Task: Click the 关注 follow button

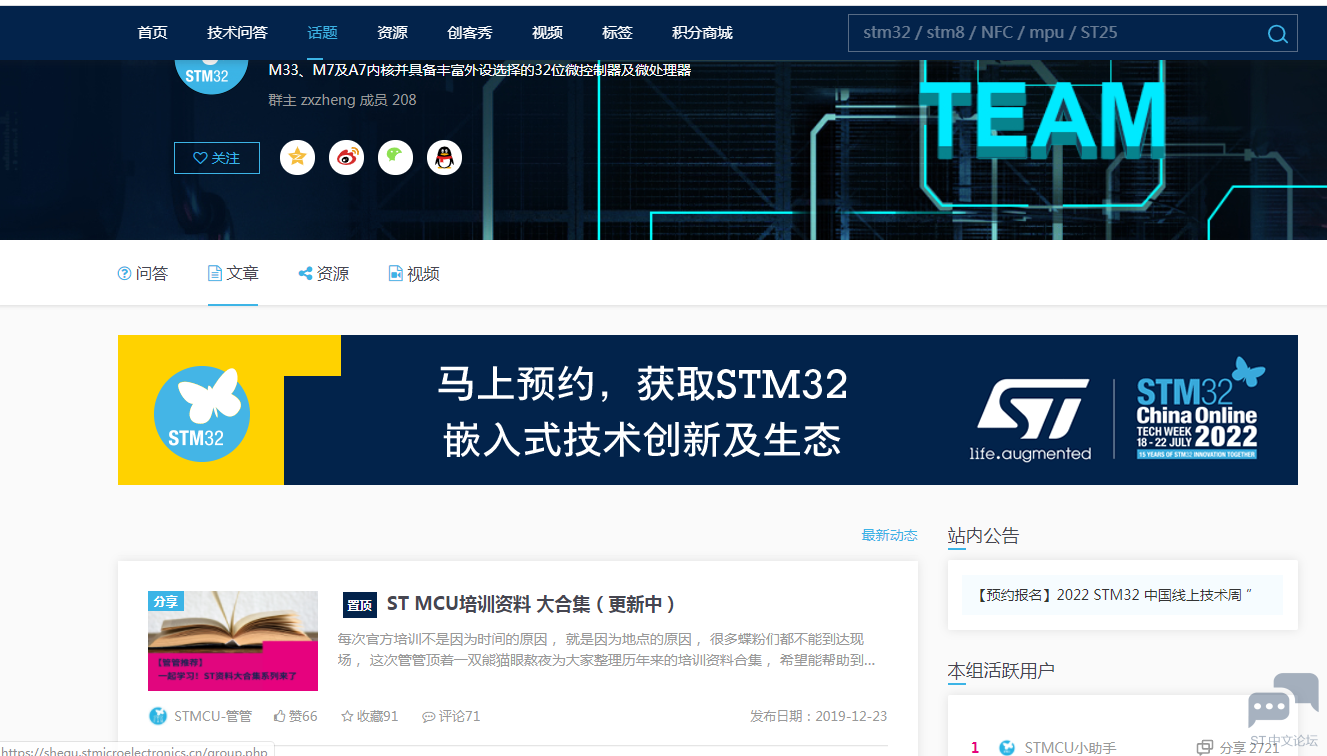Action: (x=217, y=158)
